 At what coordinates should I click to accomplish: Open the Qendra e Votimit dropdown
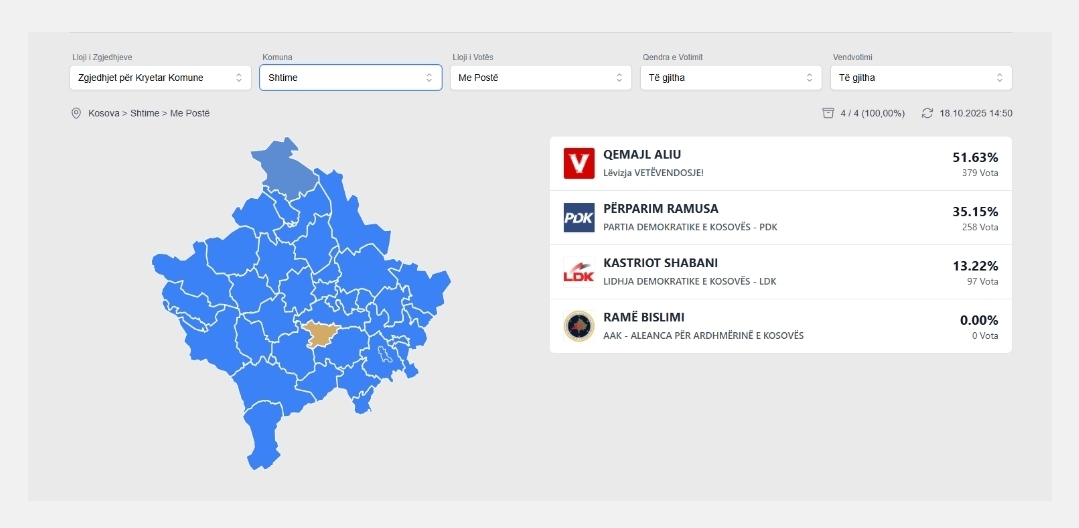[x=730, y=77]
